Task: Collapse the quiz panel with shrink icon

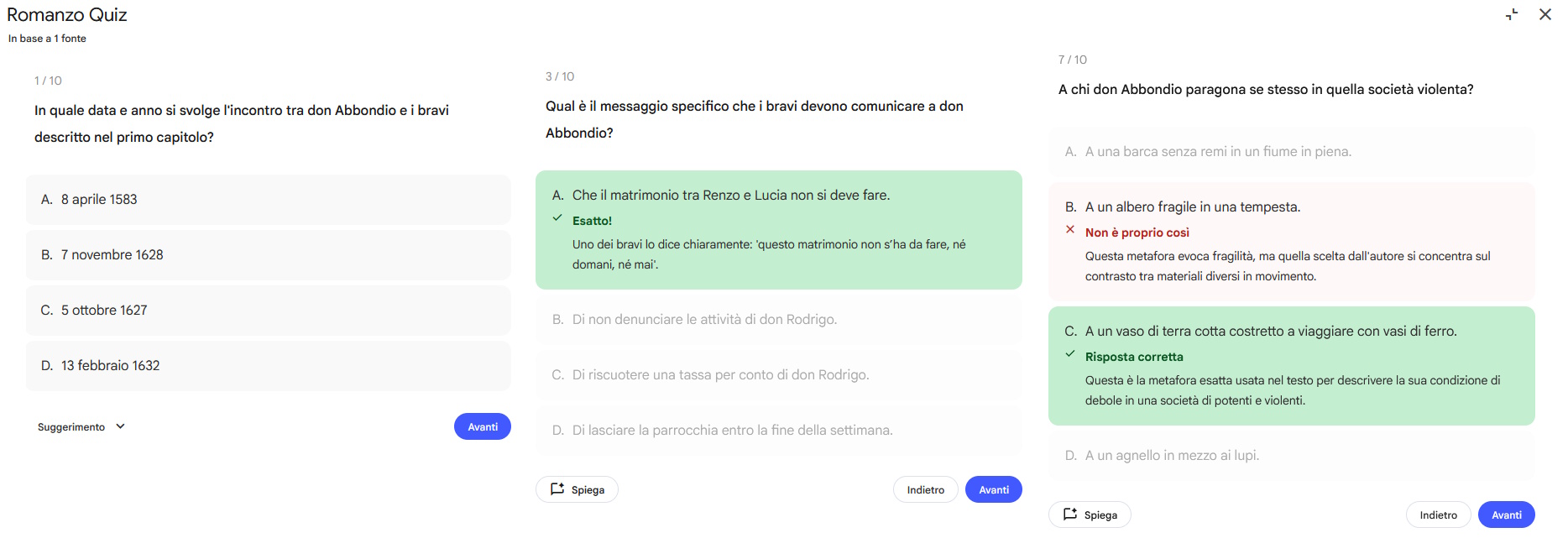Action: 1512,14
